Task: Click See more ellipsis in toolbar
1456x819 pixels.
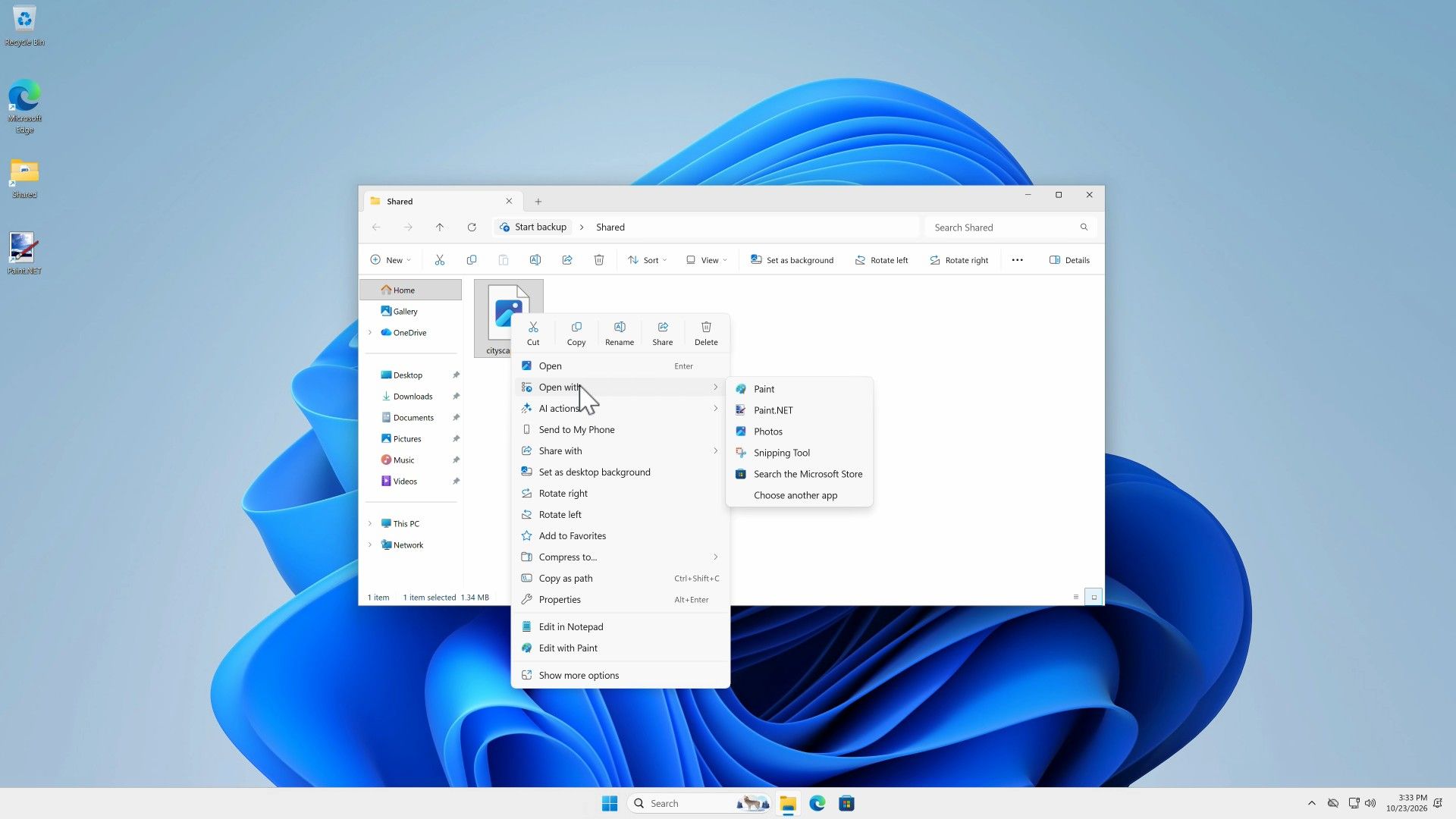Action: pyautogui.click(x=1018, y=260)
